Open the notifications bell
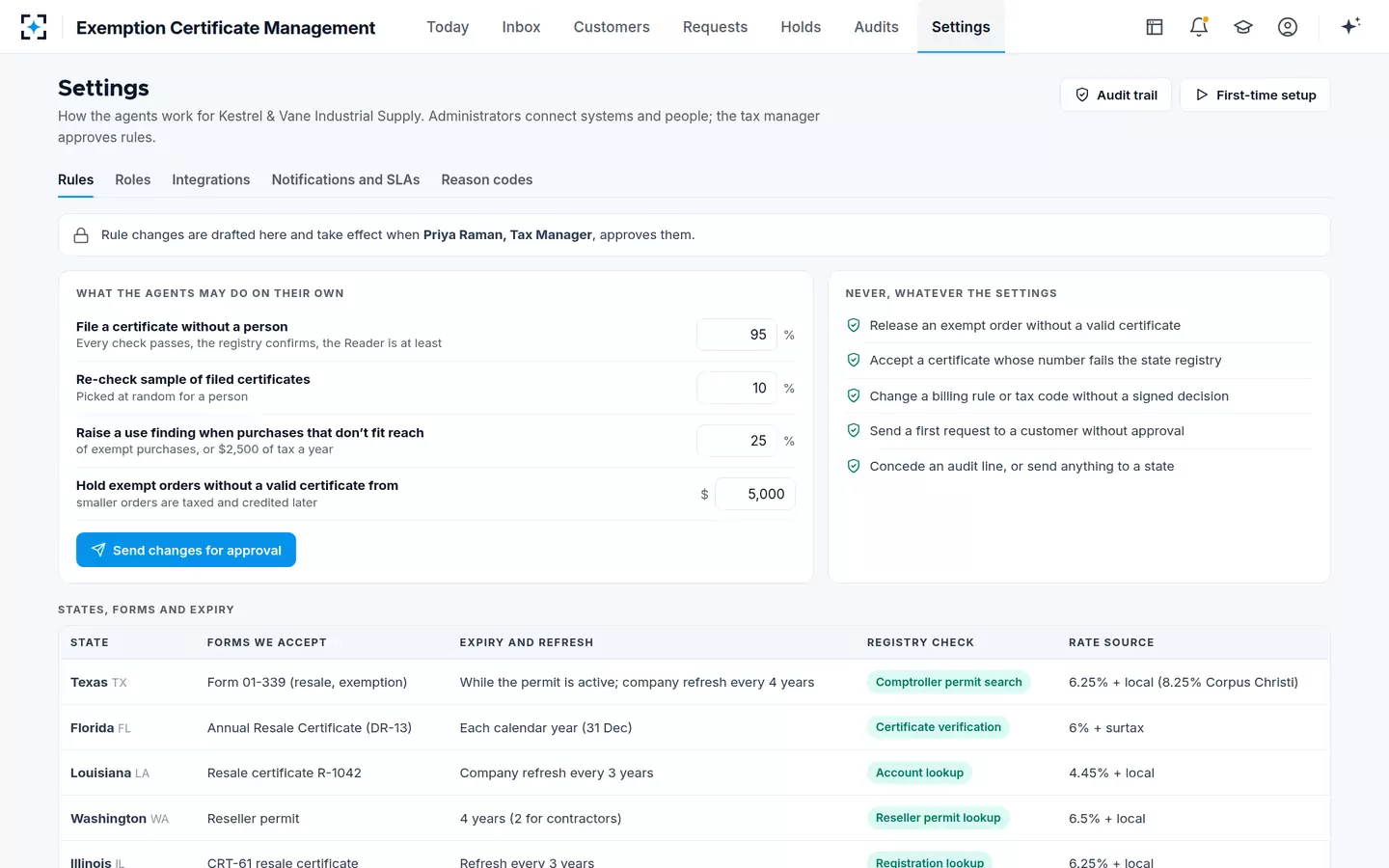Viewport: 1389px width, 868px height. 1199,27
